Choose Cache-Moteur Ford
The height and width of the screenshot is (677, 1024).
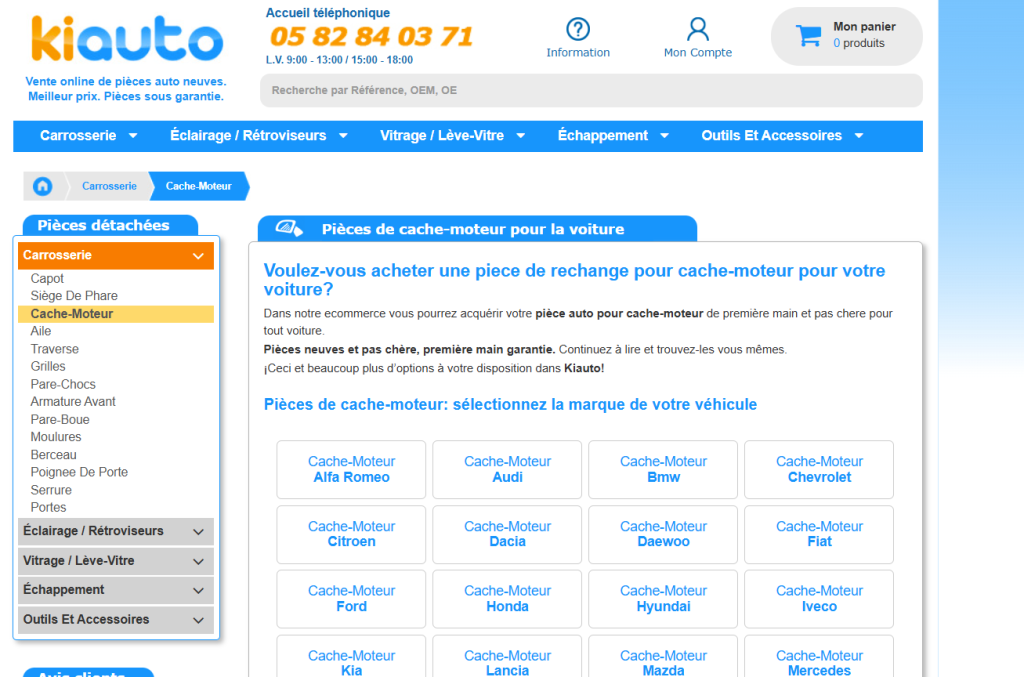click(x=351, y=599)
